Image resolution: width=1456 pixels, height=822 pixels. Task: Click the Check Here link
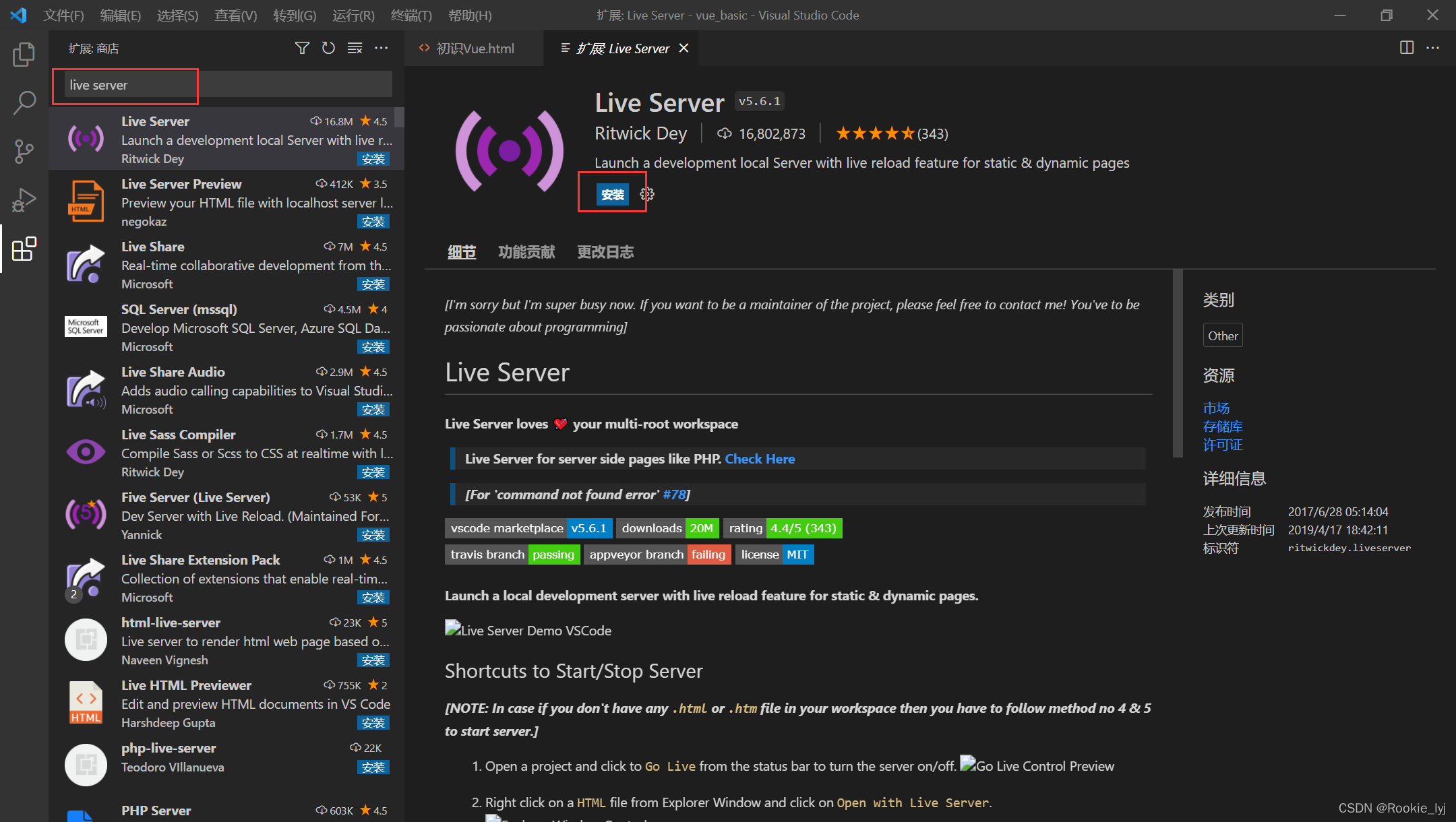click(760, 459)
